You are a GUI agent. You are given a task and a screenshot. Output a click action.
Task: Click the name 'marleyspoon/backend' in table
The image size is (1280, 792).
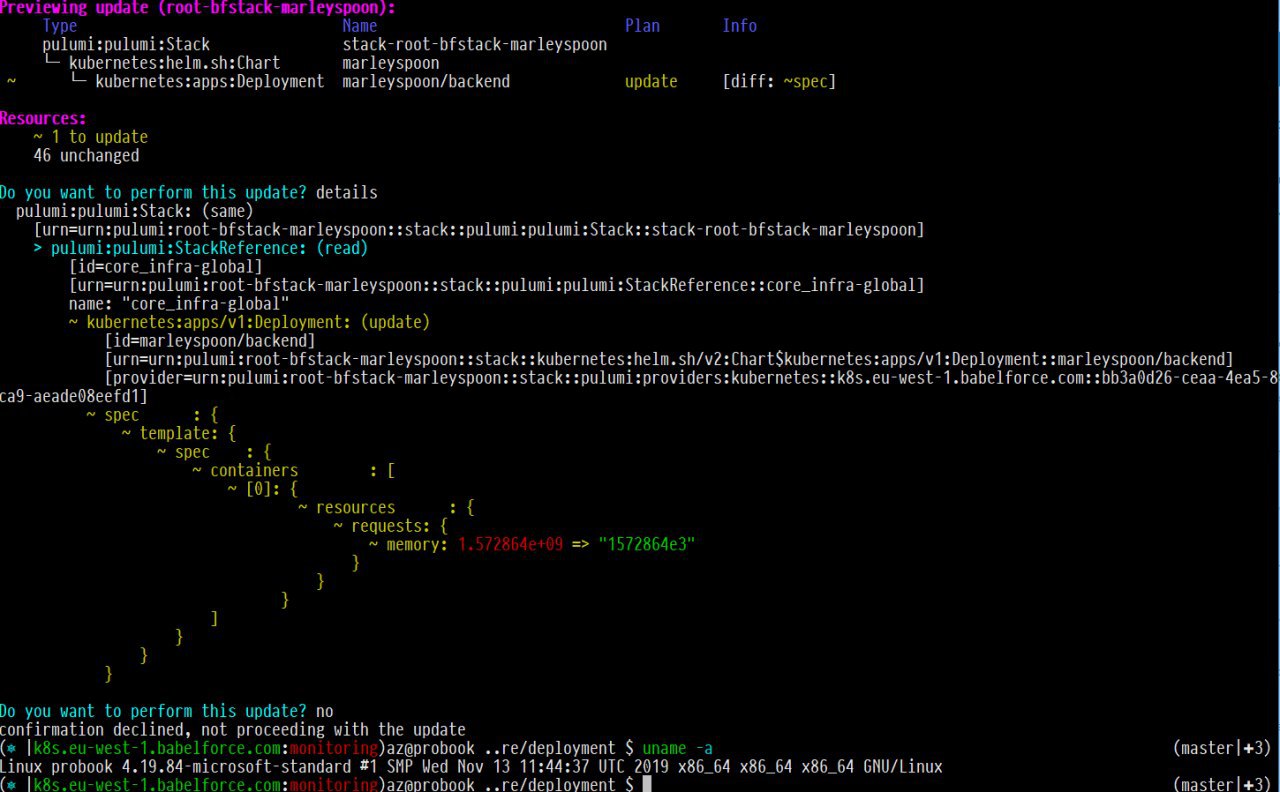point(426,82)
